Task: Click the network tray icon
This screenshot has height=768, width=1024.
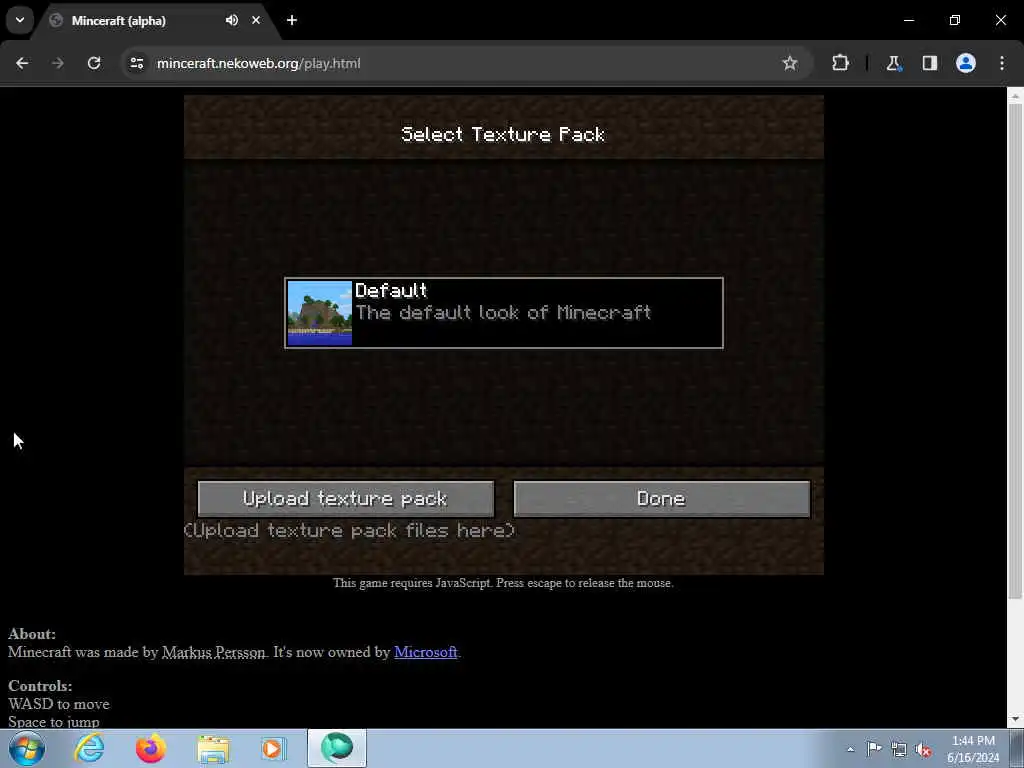Action: click(x=899, y=750)
